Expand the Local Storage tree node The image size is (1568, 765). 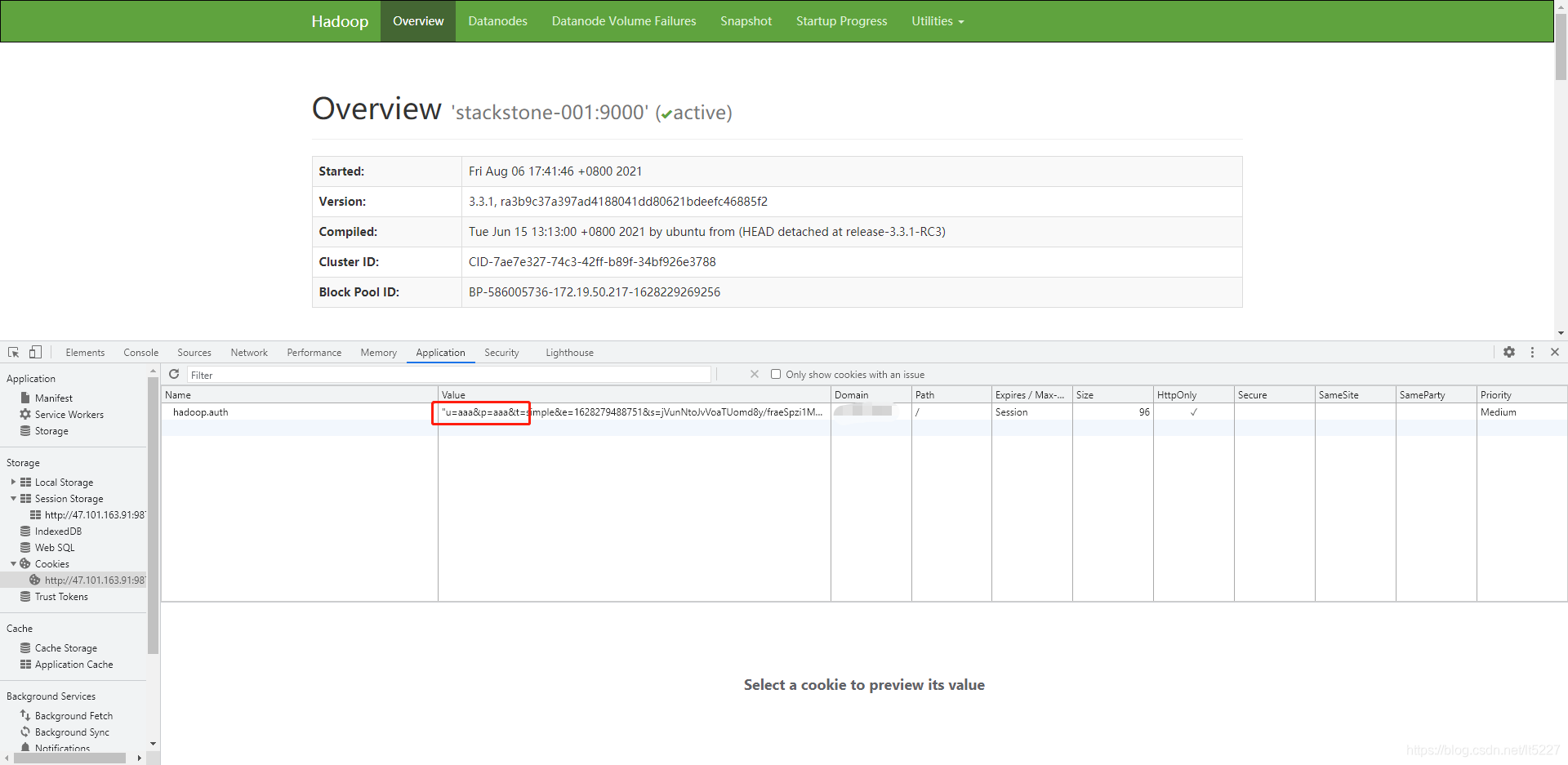point(13,482)
